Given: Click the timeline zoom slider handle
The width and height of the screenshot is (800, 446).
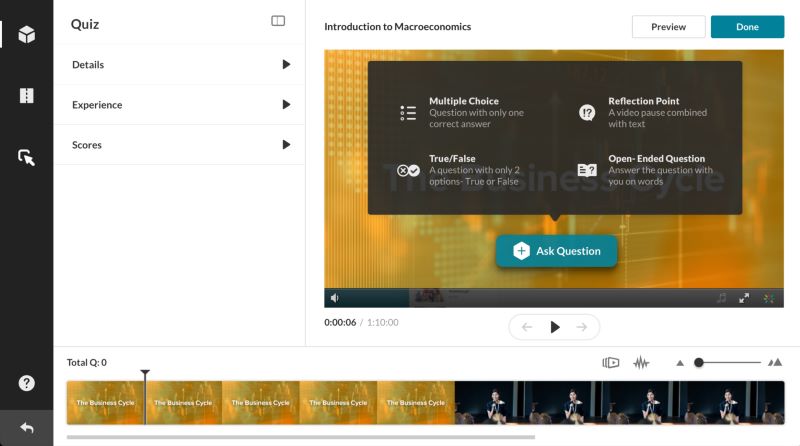Looking at the screenshot, I should click(699, 362).
